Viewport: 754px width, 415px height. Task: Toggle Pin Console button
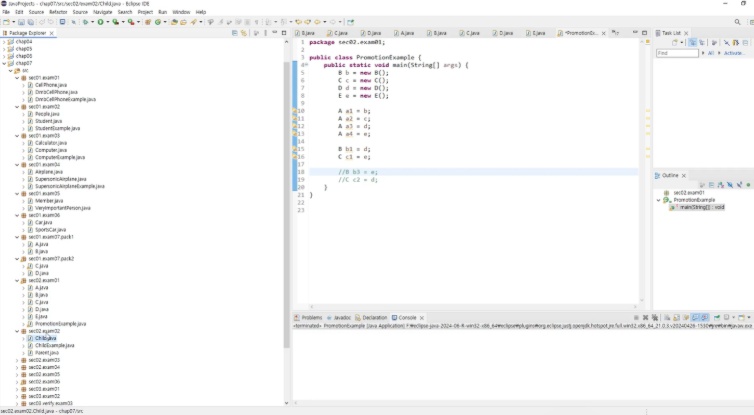click(x=717, y=318)
